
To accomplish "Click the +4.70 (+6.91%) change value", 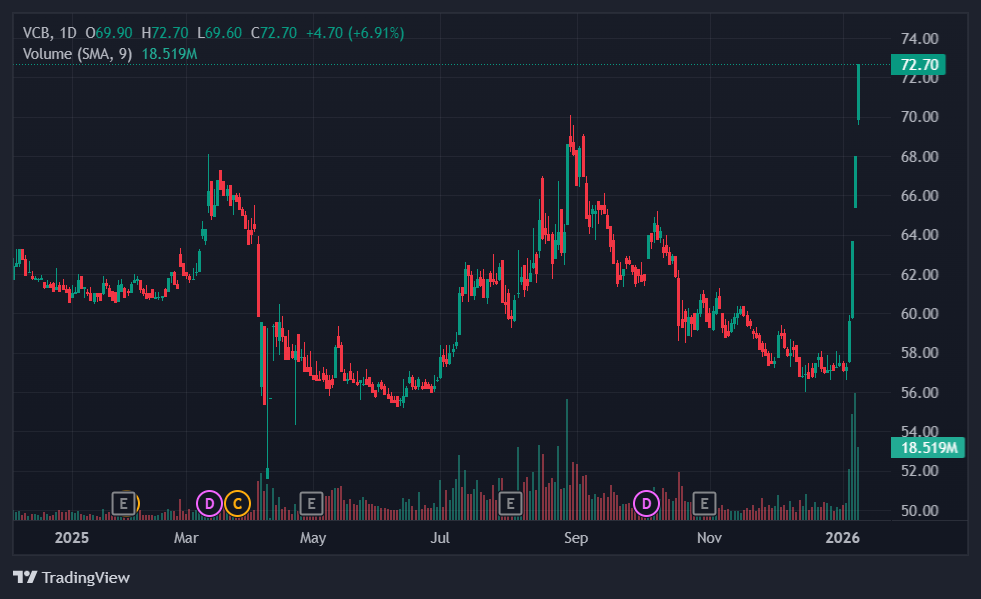I will (x=354, y=33).
